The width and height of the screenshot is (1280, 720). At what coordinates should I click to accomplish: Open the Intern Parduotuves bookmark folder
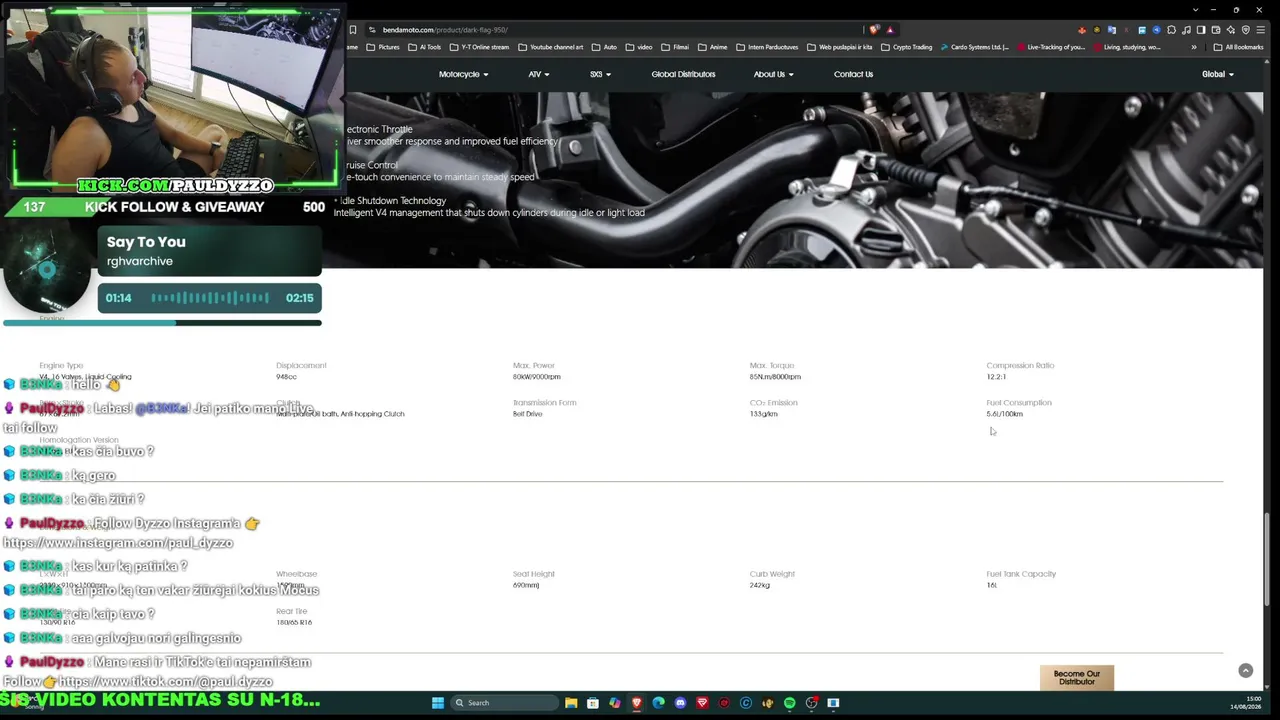767,47
